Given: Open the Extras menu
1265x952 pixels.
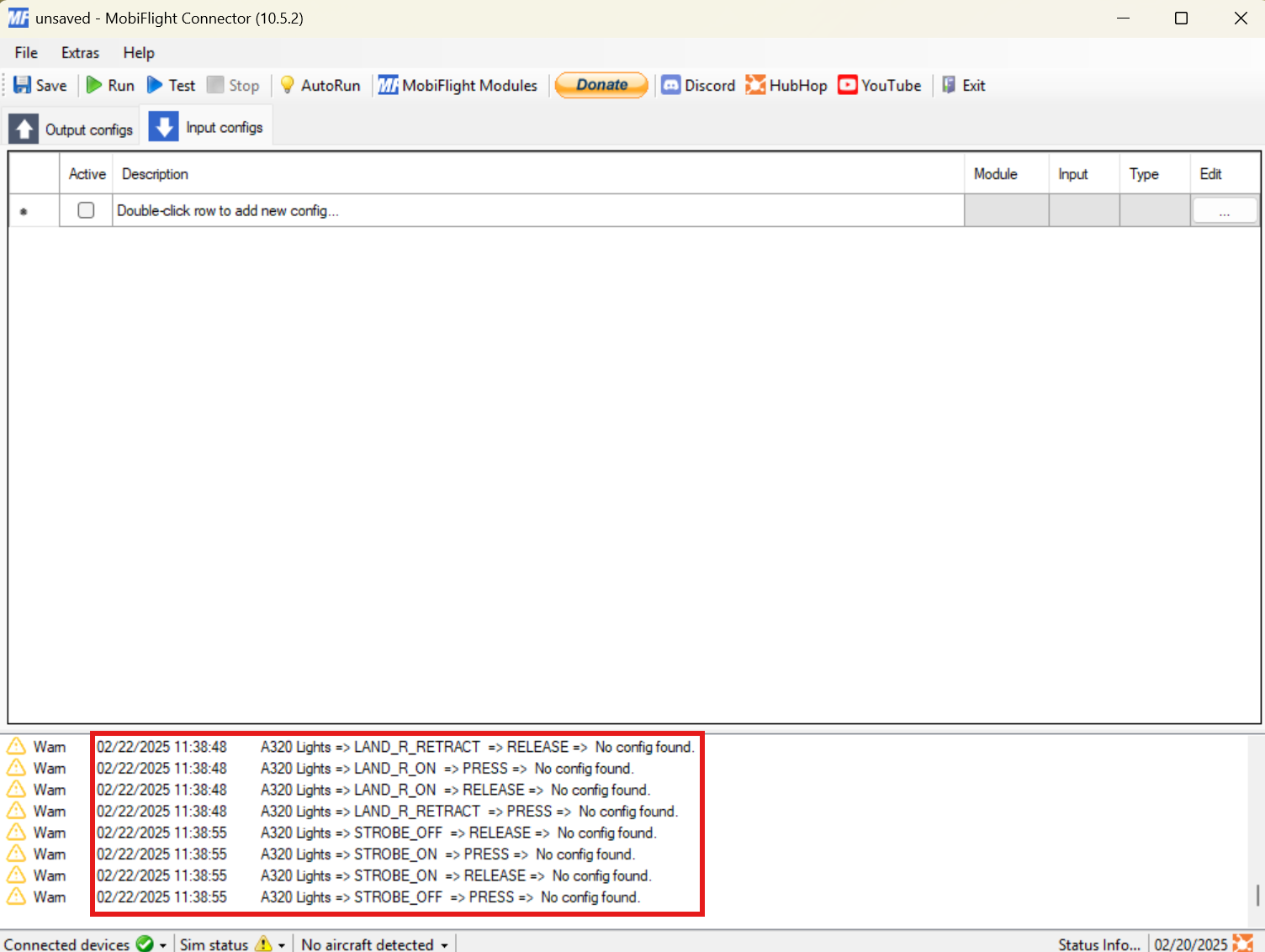Looking at the screenshot, I should click(80, 52).
